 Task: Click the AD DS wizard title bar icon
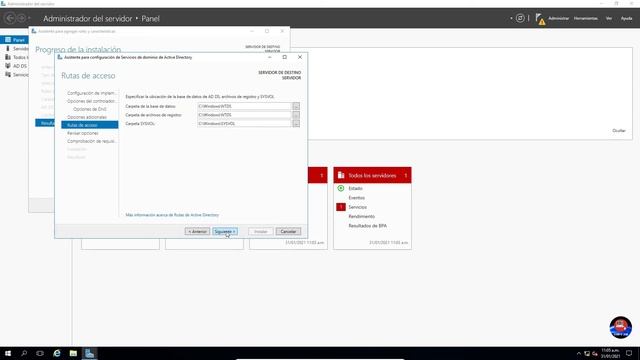click(60, 57)
